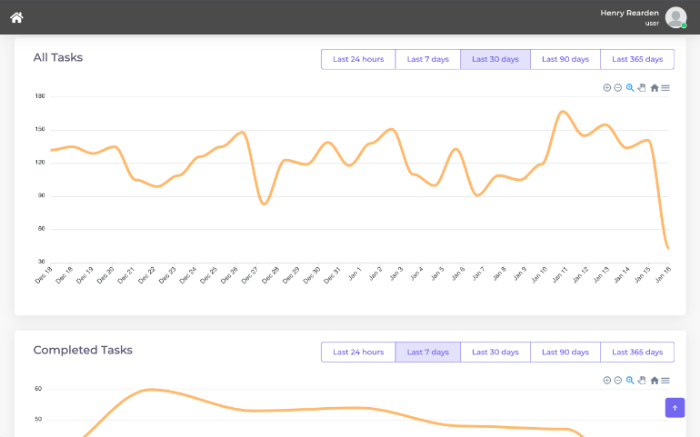Switch All Tasks to Last 365 days
700x437 pixels.
637,59
